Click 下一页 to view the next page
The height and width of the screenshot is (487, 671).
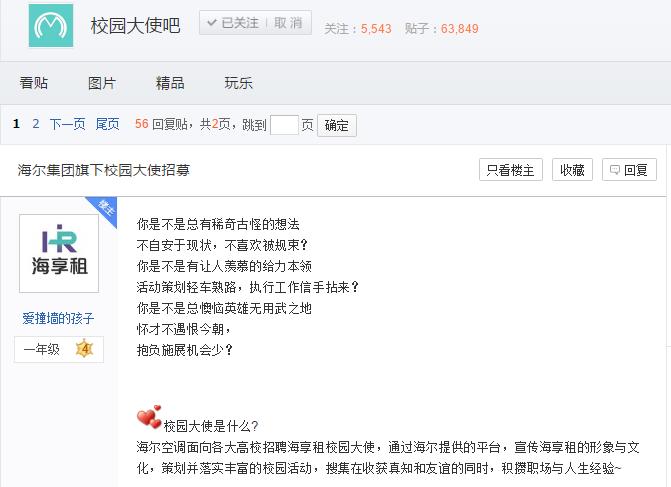pyautogui.click(x=68, y=124)
